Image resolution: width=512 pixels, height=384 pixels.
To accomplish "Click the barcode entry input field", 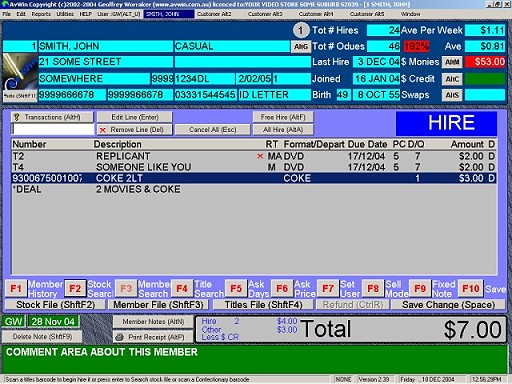I will [x=53, y=129].
